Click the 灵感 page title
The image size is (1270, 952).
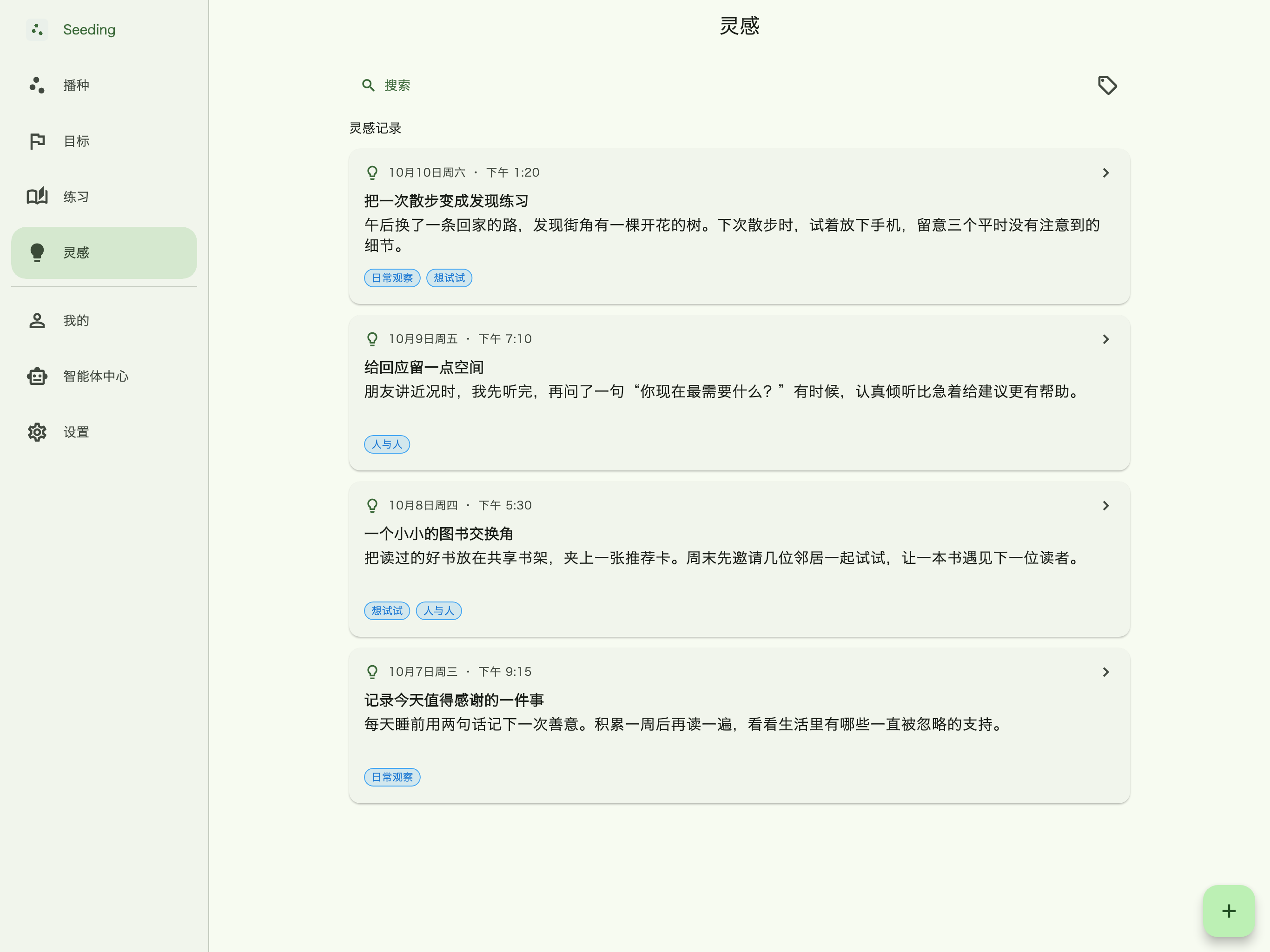coord(740,26)
